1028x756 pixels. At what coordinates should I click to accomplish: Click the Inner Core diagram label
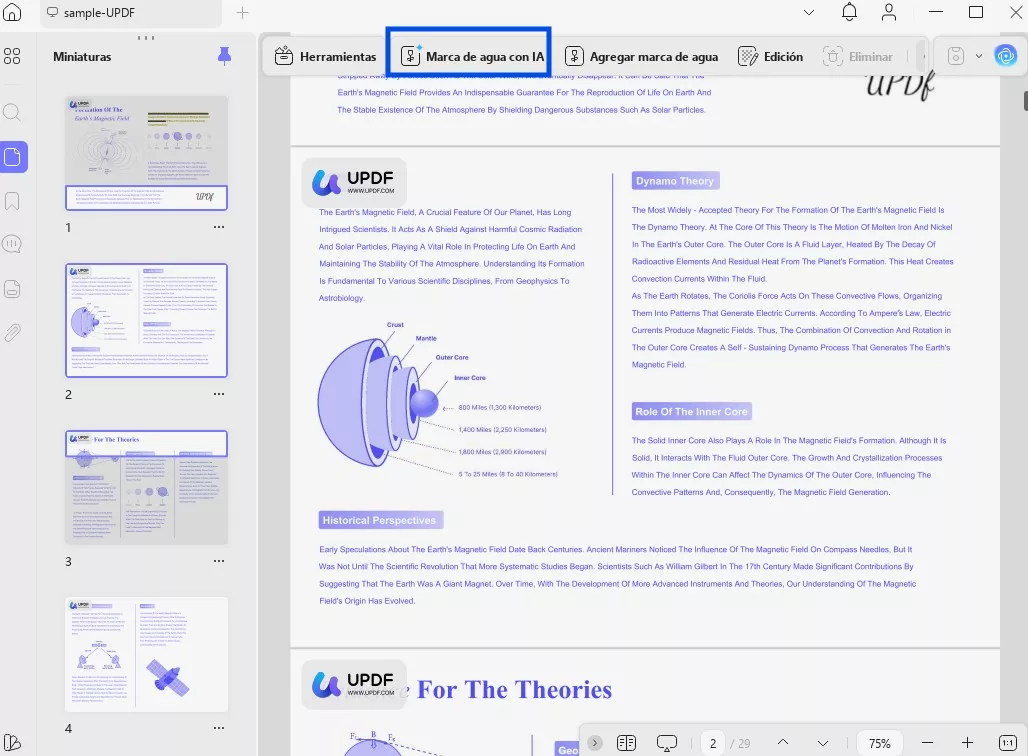[470, 378]
